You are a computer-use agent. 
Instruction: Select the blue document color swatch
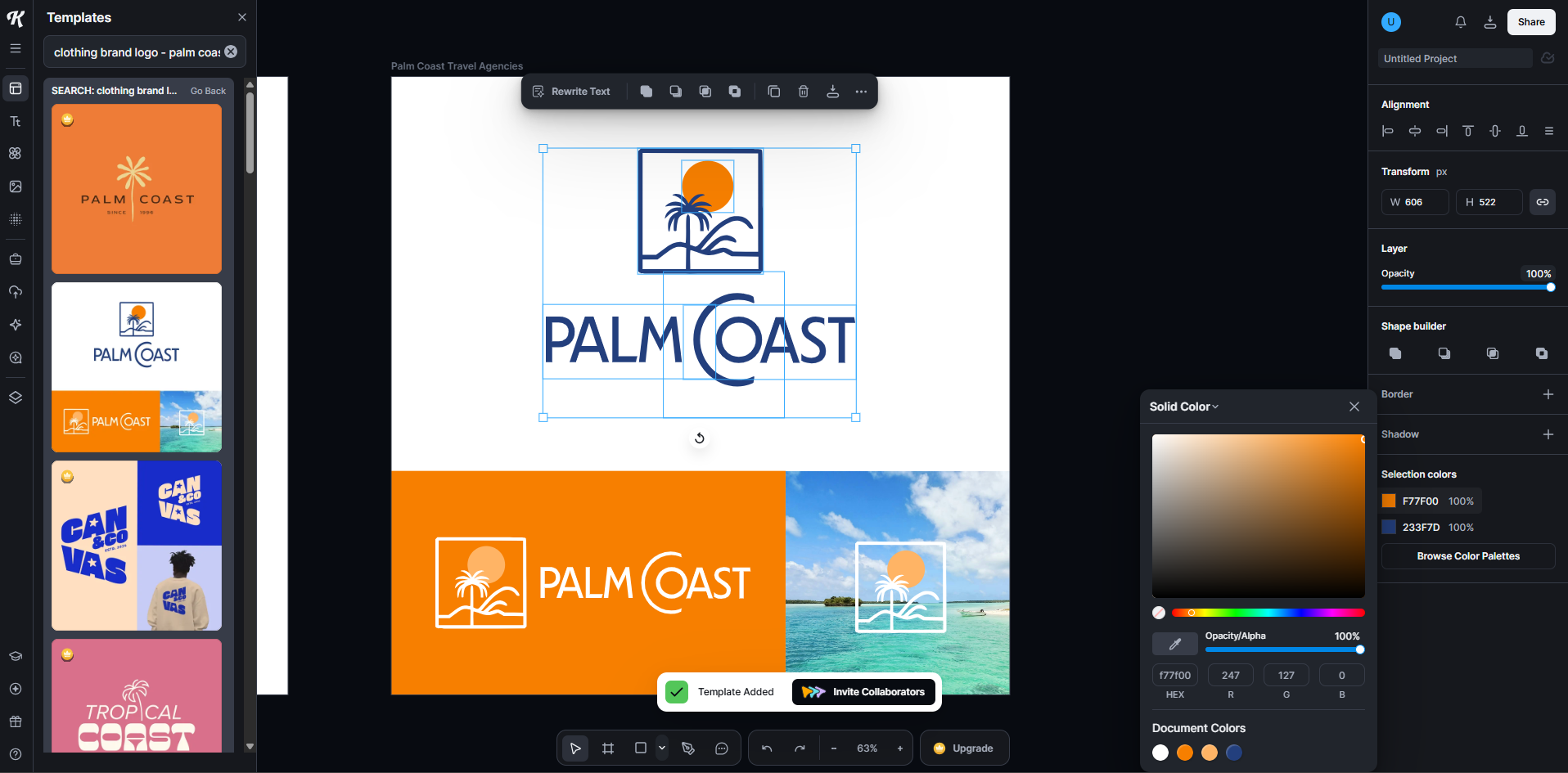coord(1234,753)
